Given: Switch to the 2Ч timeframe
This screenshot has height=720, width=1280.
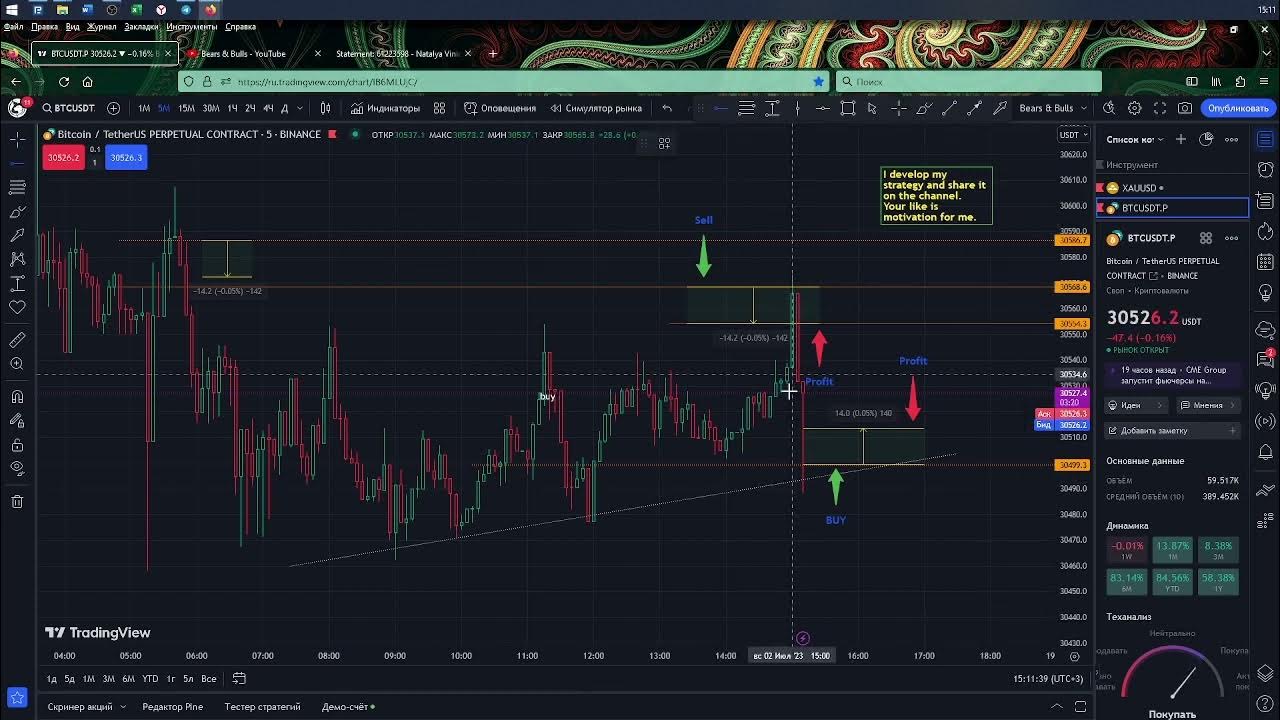Looking at the screenshot, I should pyautogui.click(x=250, y=108).
